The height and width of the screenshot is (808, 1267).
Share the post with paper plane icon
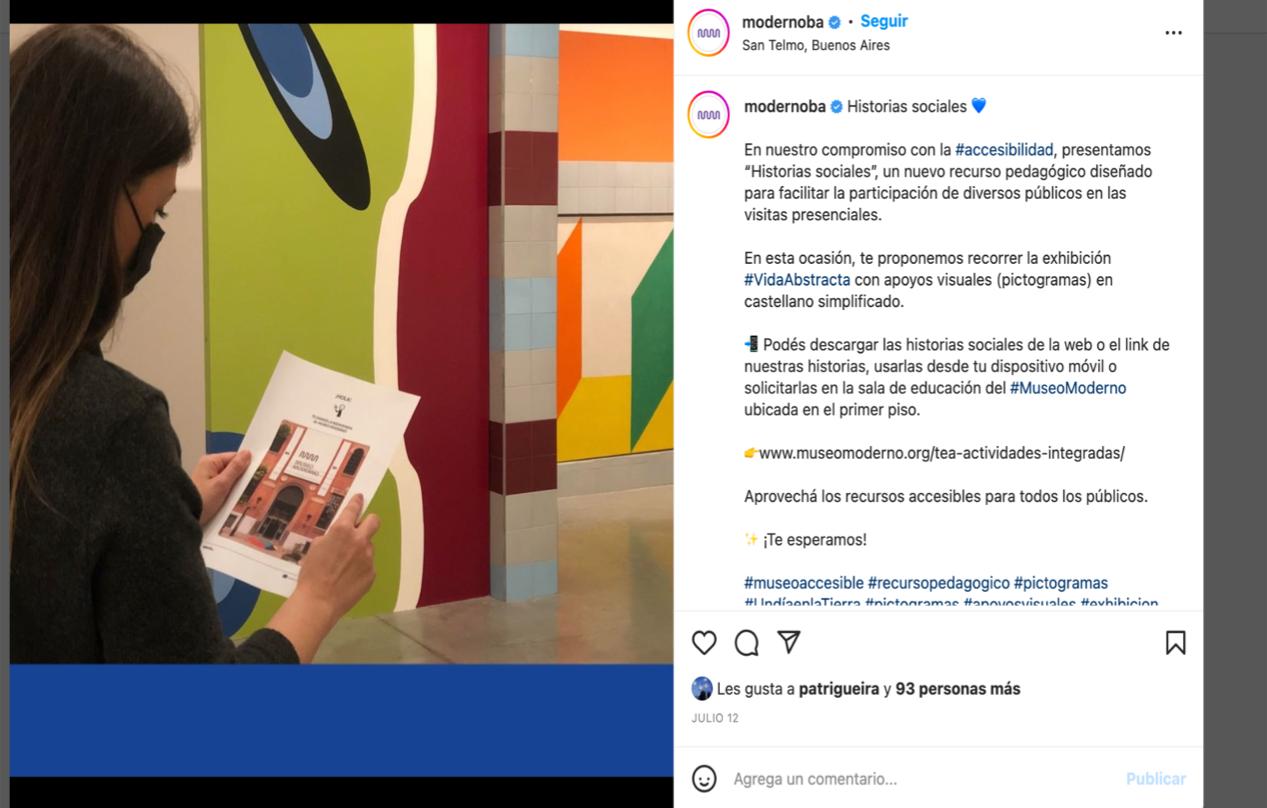point(789,642)
